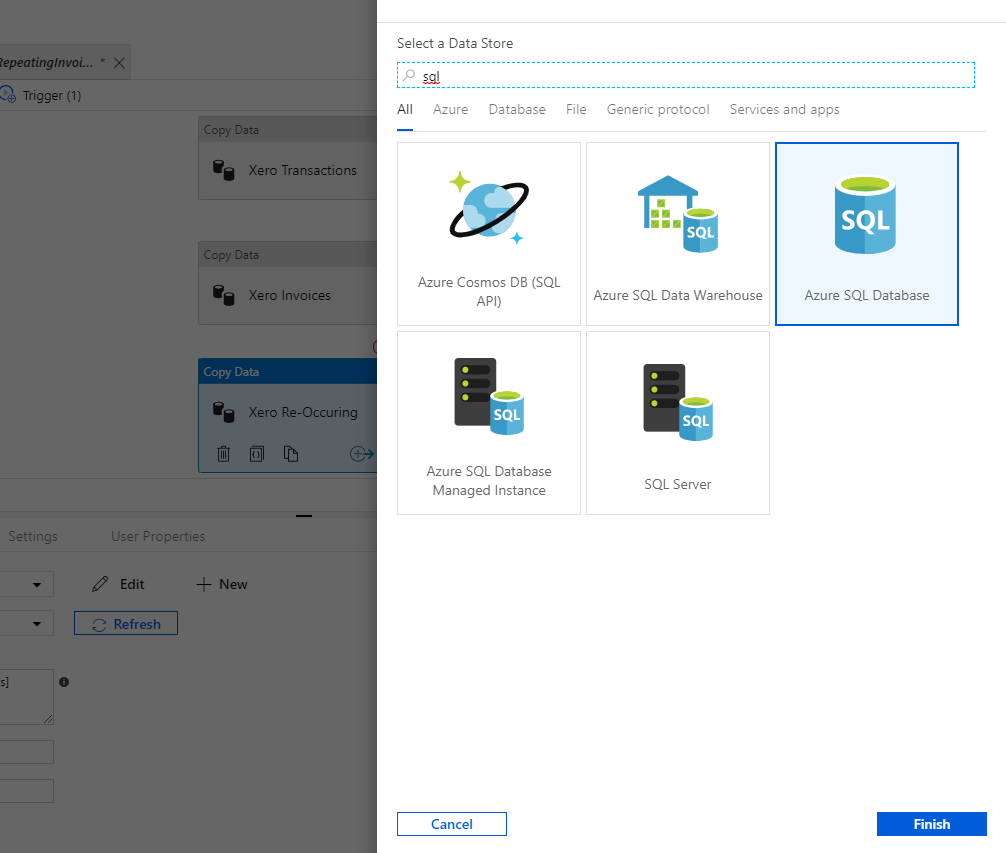1006x853 pixels.
Task: Select the Xero Invoices copy activity
Action: coord(287,283)
